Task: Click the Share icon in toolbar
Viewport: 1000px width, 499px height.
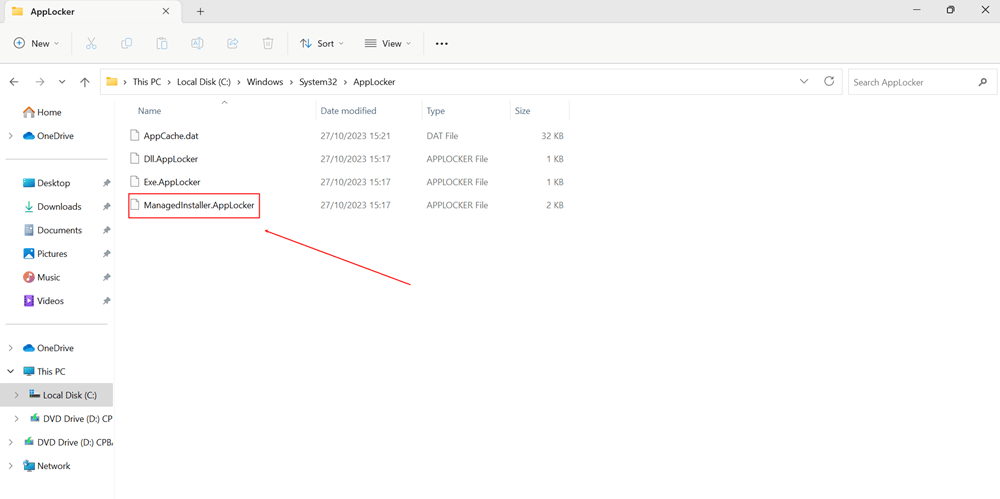Action: tap(233, 43)
